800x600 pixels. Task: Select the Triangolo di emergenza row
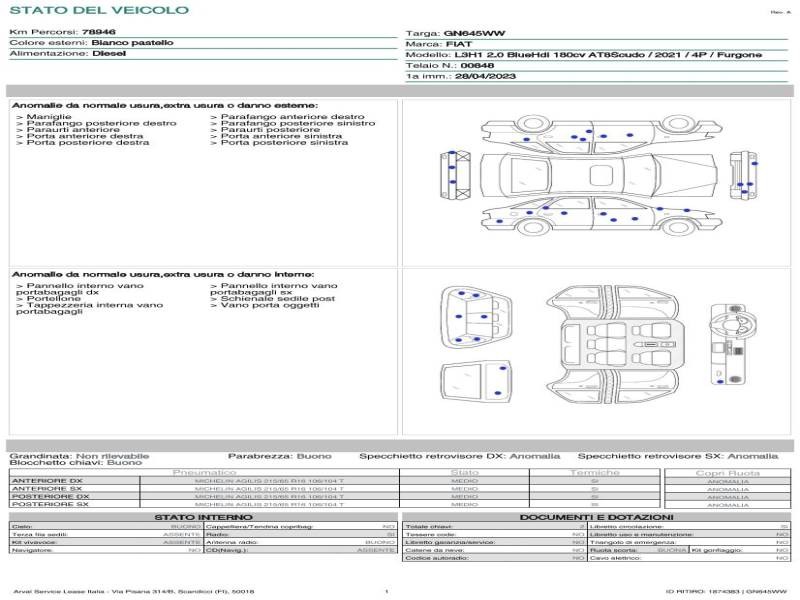tap(689, 542)
